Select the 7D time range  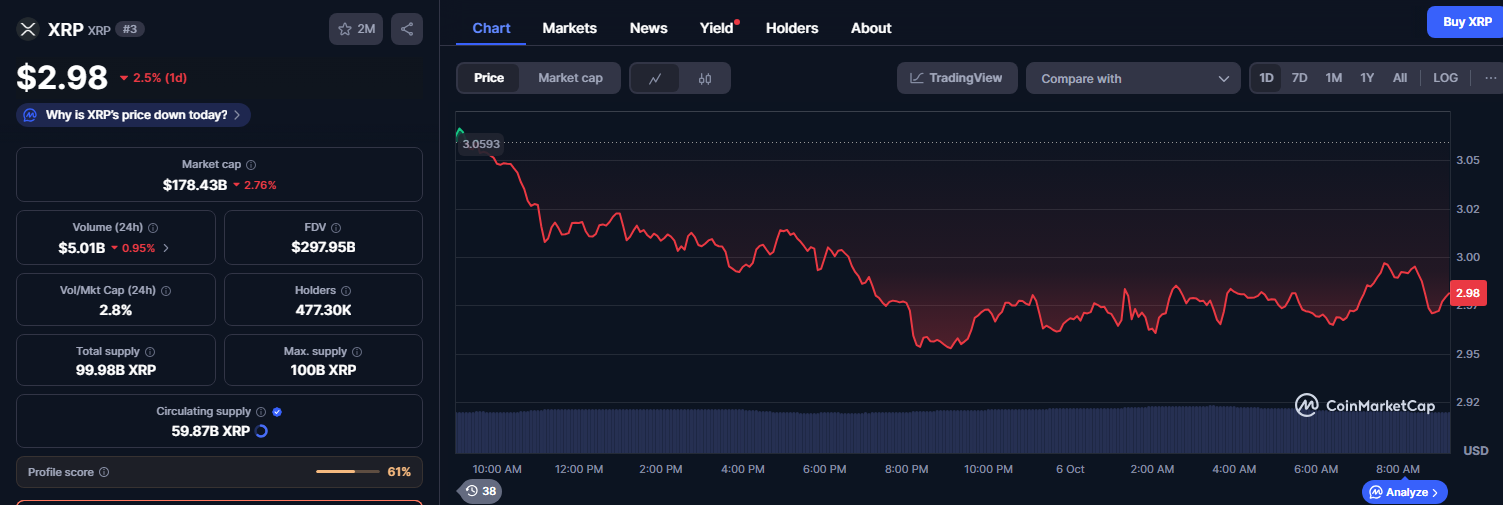point(1299,78)
